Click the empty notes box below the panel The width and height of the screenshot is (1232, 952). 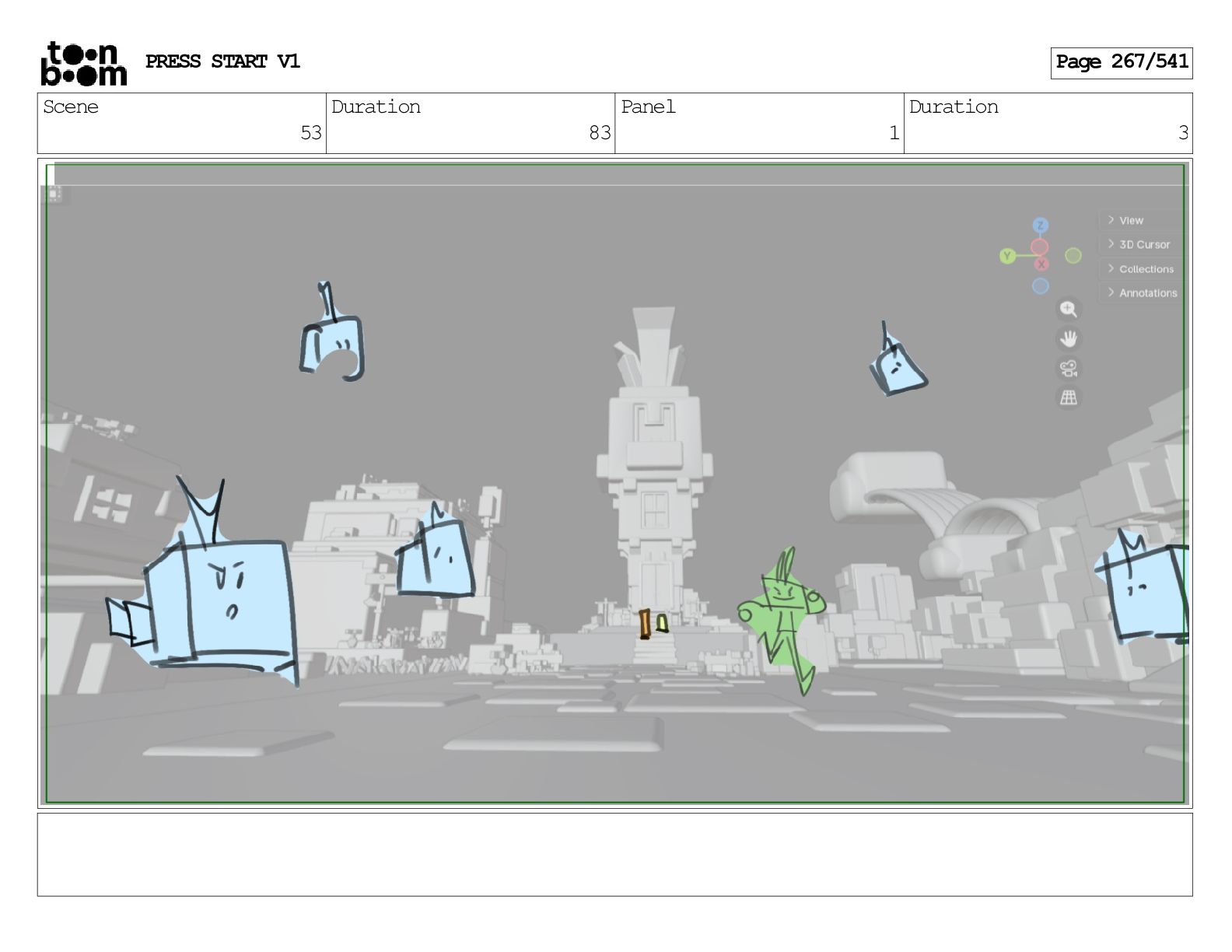pos(614,855)
